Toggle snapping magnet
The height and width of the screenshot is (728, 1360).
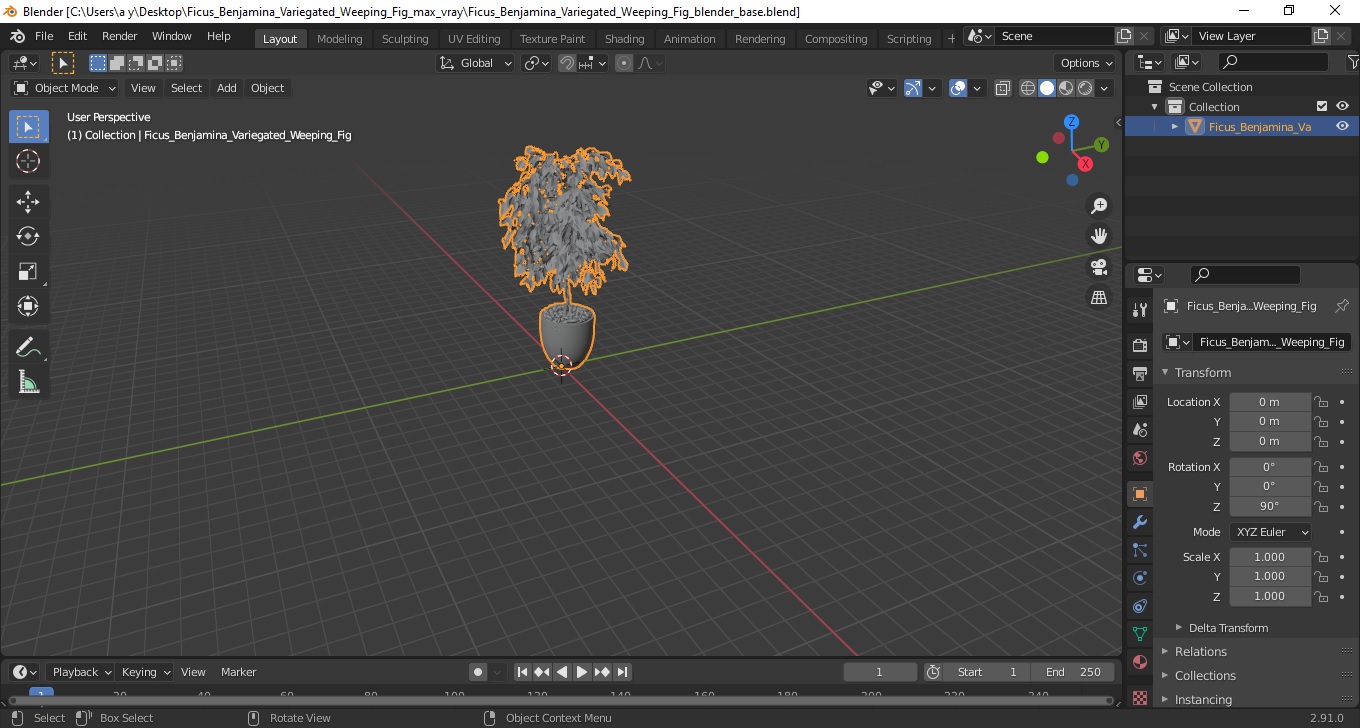click(x=567, y=63)
